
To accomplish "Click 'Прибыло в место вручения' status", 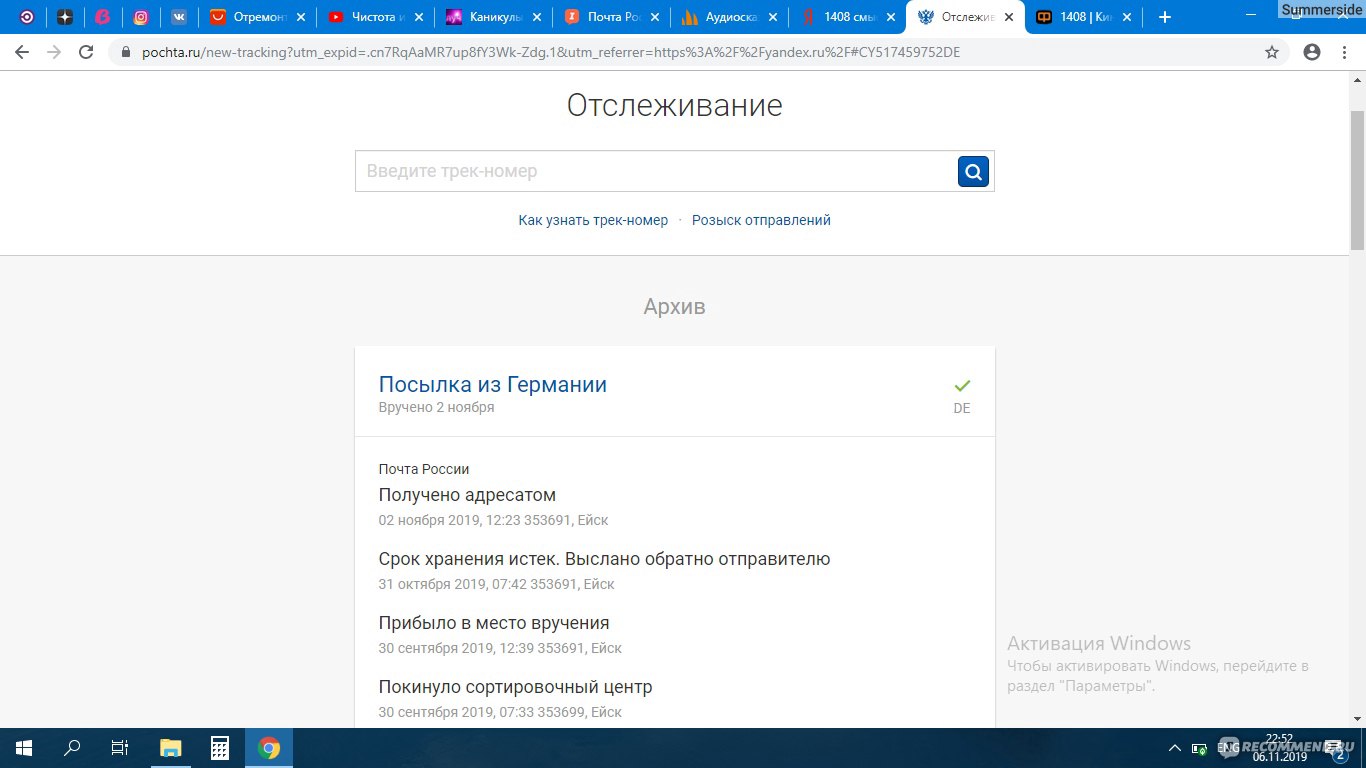I will [494, 623].
